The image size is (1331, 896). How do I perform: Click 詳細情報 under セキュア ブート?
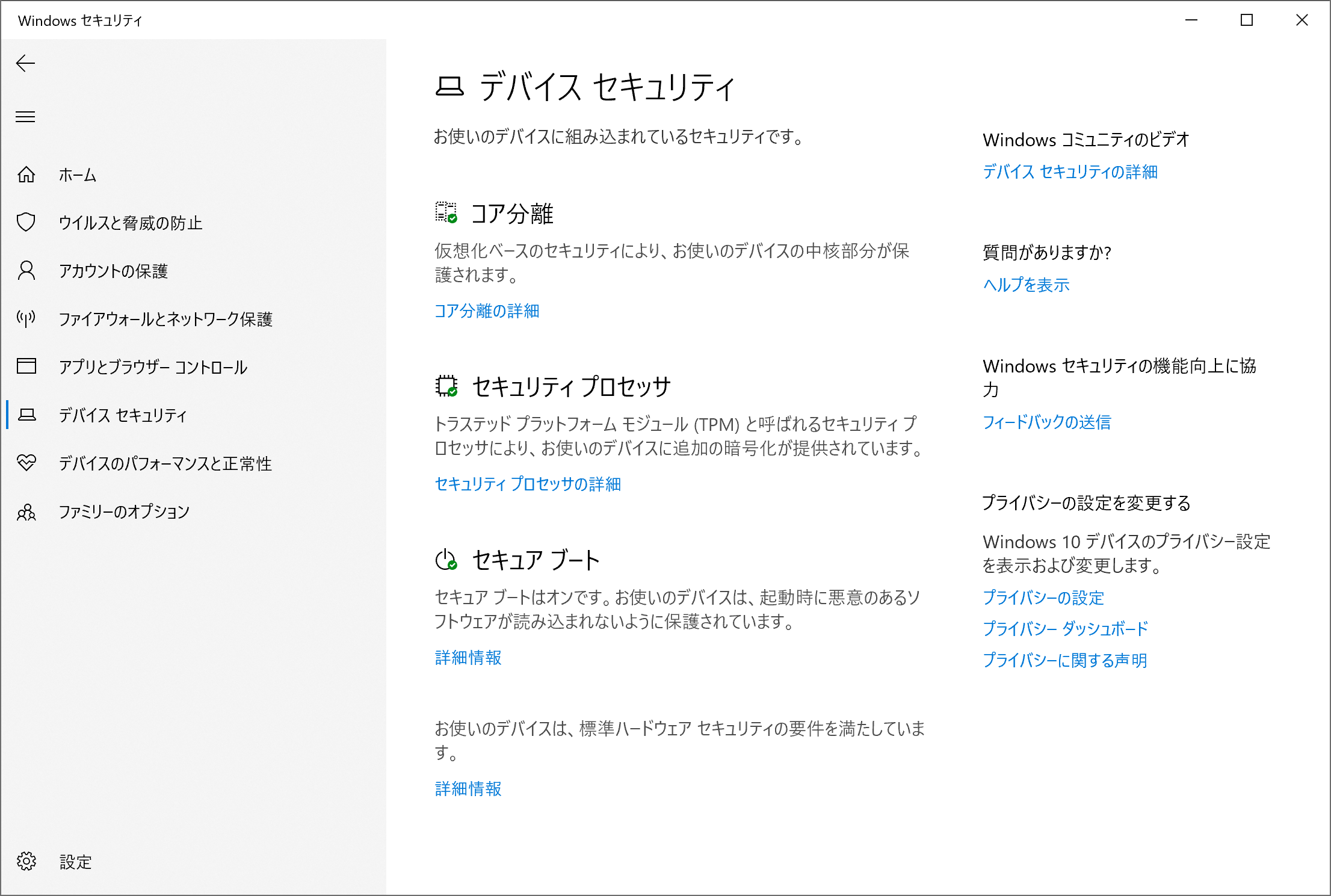(468, 658)
